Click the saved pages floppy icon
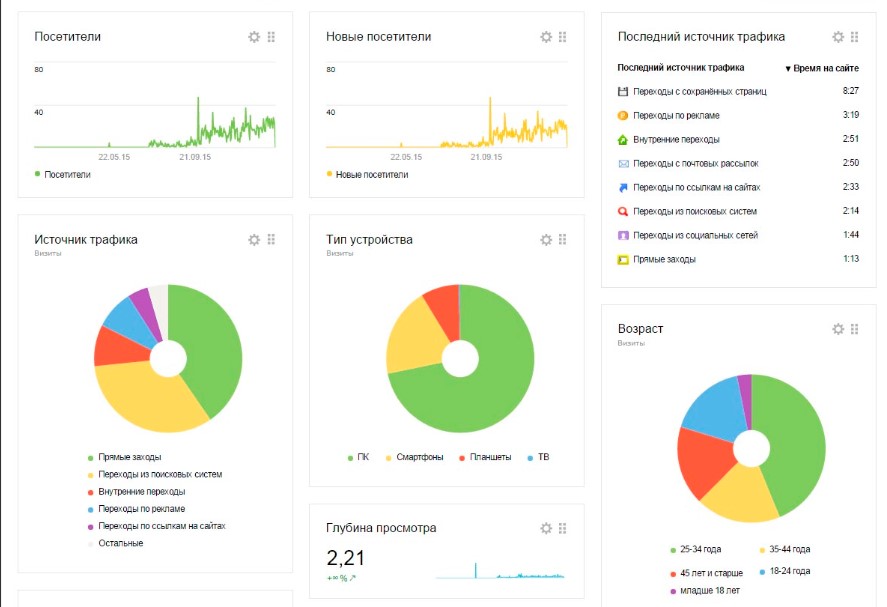This screenshot has height=607, width=887. (x=623, y=92)
